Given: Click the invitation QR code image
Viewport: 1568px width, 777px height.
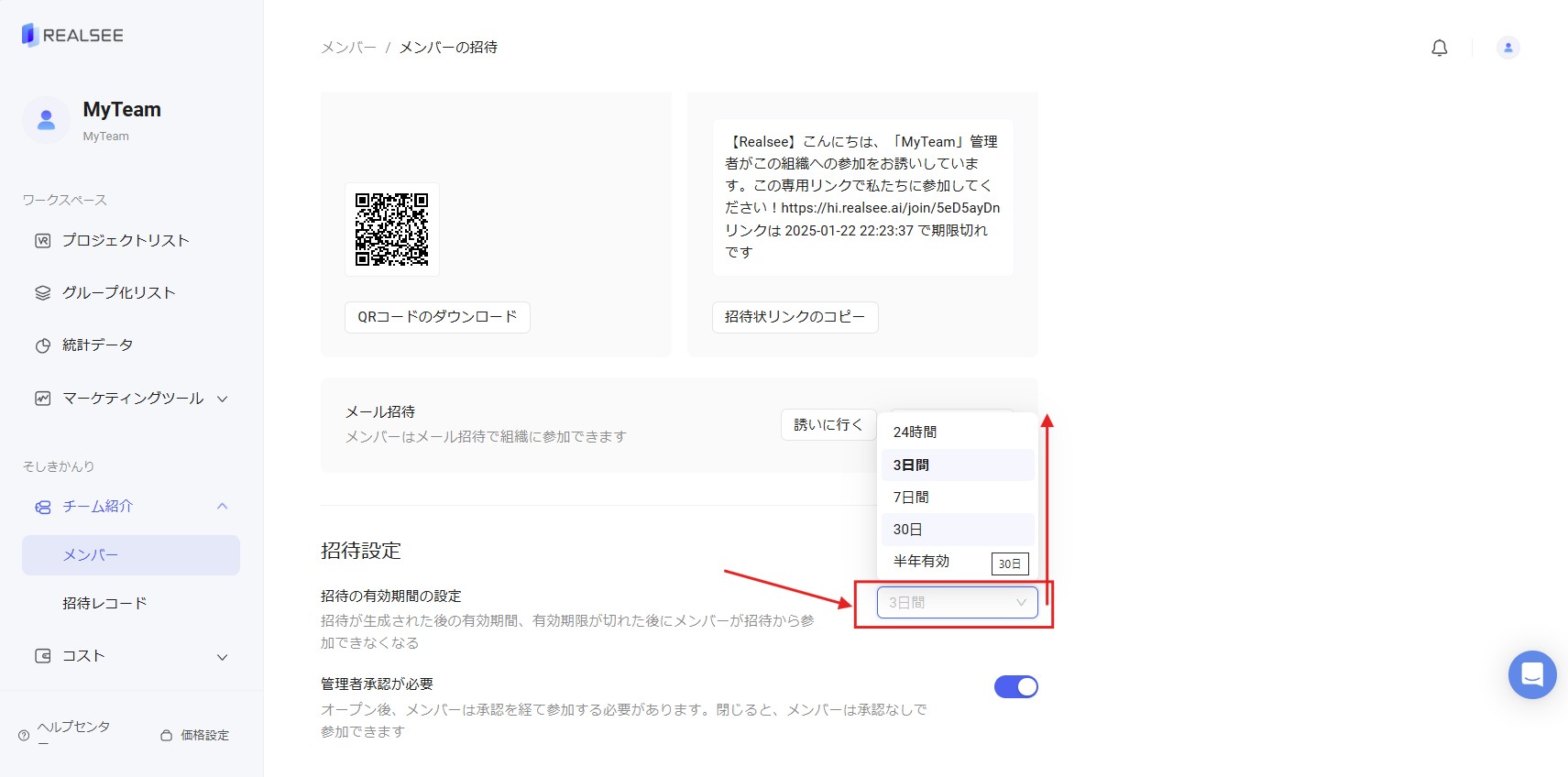Looking at the screenshot, I should tap(392, 229).
